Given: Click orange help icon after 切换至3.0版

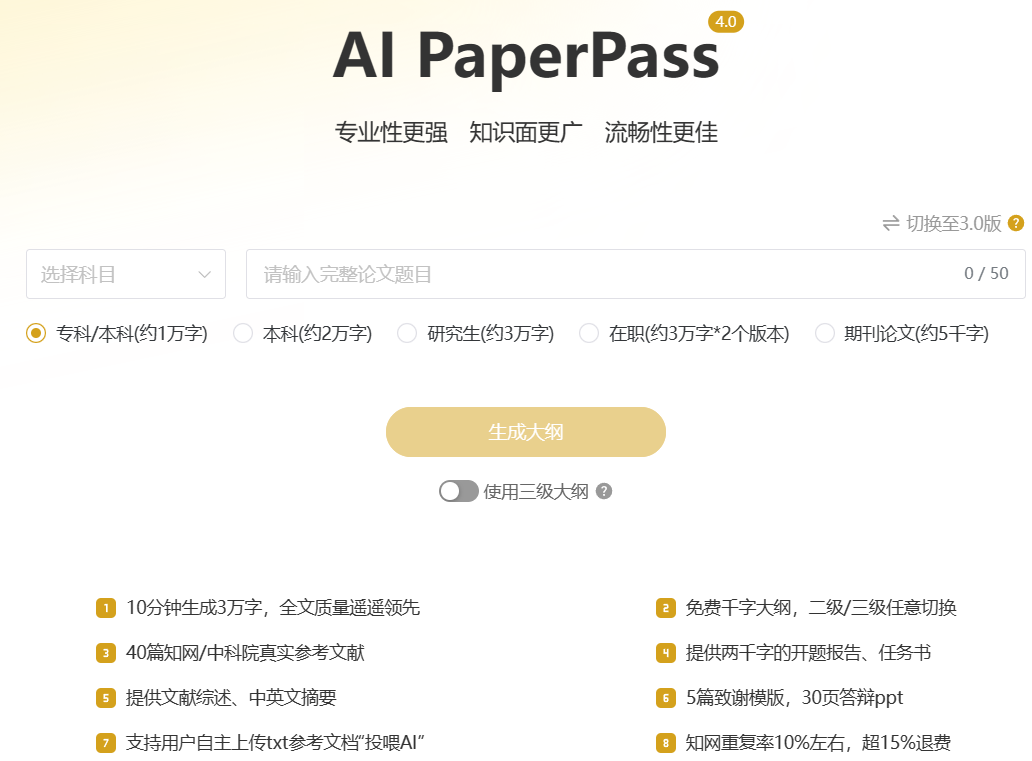Looking at the screenshot, I should point(1016,223).
